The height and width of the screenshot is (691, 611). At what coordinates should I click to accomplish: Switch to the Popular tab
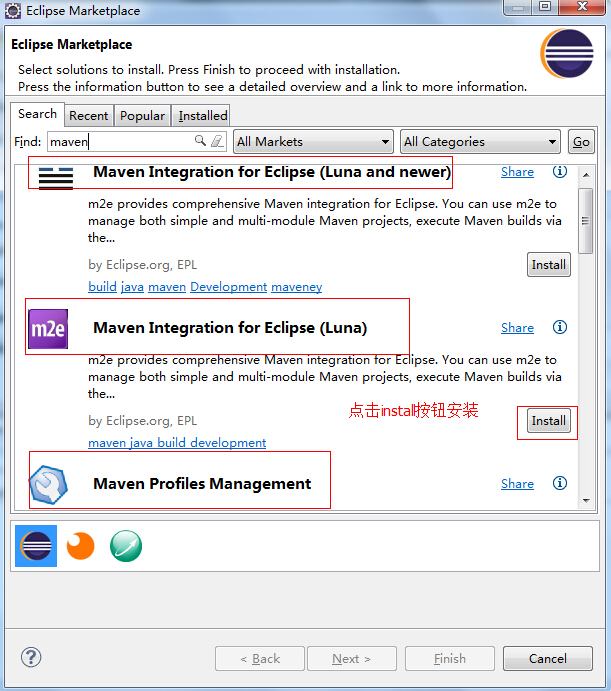[x=142, y=115]
